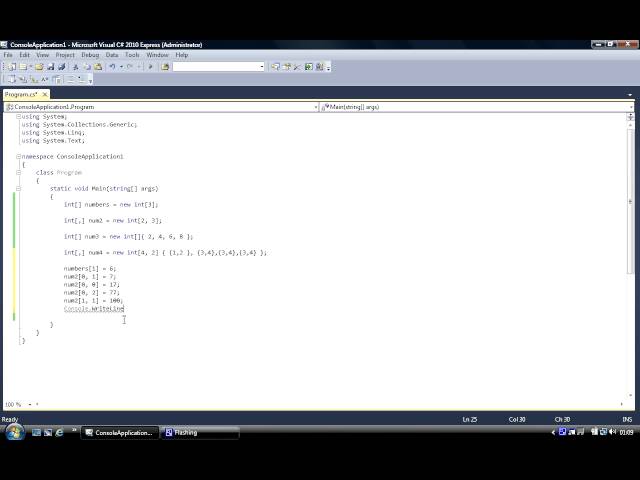
Task: Close the Program.cs tab
Action: (44, 95)
